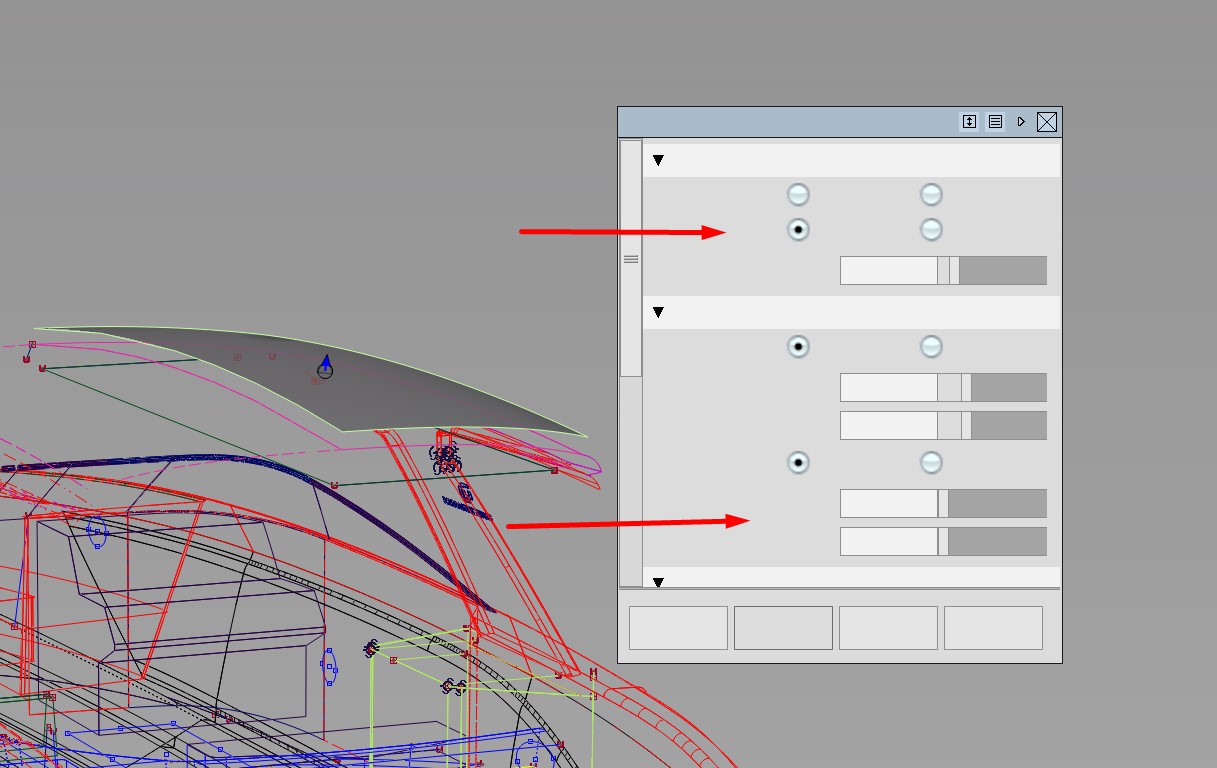Focus the third value field in second section

(x=889, y=503)
